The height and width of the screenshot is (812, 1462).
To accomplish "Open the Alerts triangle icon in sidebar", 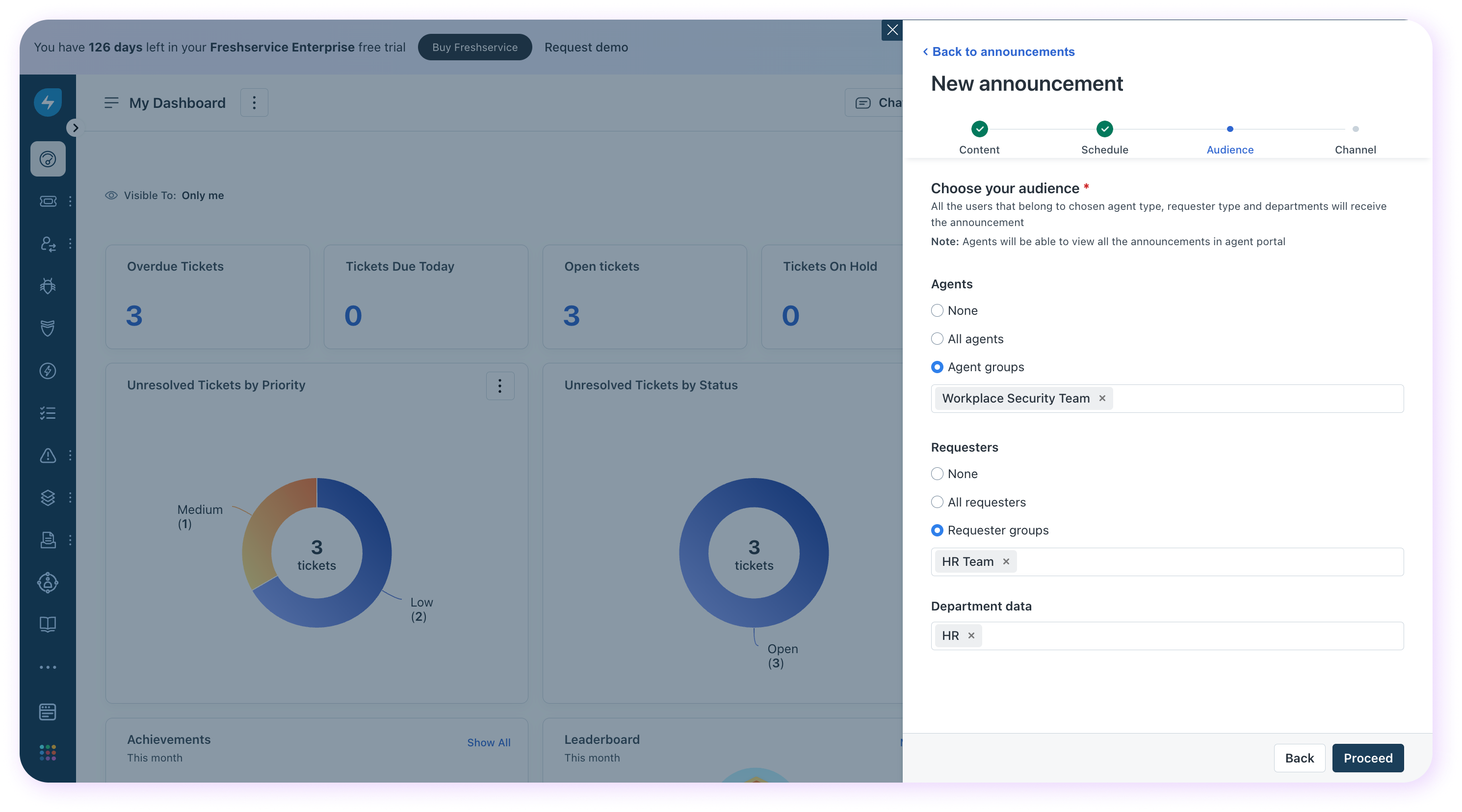I will (48, 456).
